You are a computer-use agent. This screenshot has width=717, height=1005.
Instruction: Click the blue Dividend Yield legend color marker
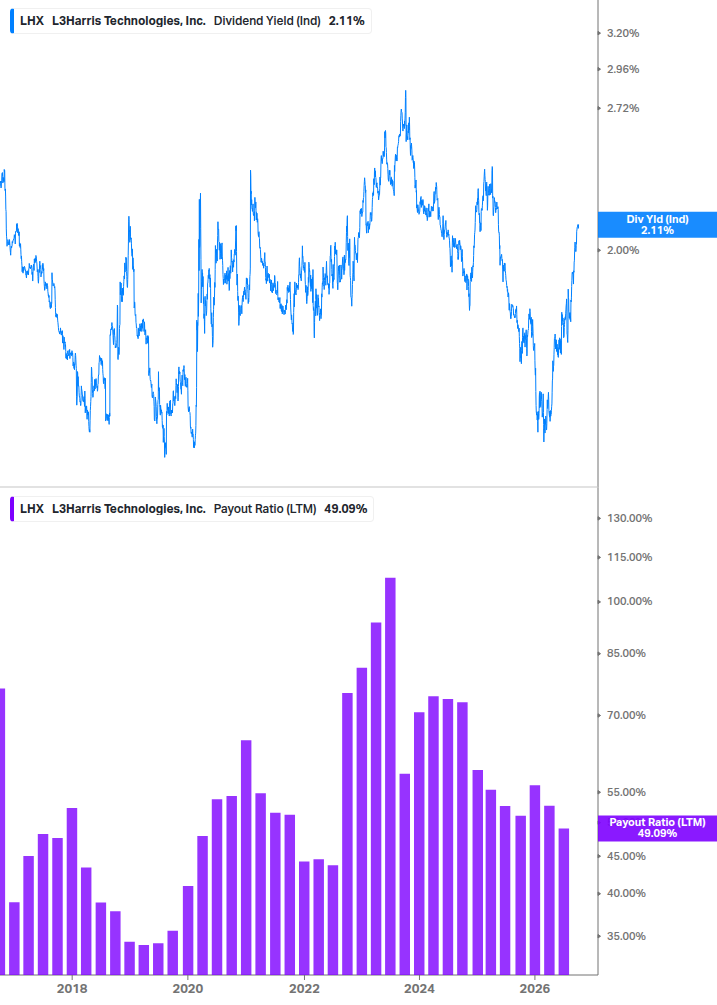point(12,21)
